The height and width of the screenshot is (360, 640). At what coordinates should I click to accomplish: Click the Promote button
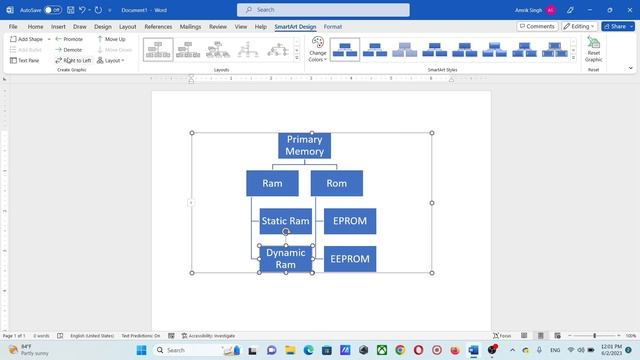tap(69, 39)
